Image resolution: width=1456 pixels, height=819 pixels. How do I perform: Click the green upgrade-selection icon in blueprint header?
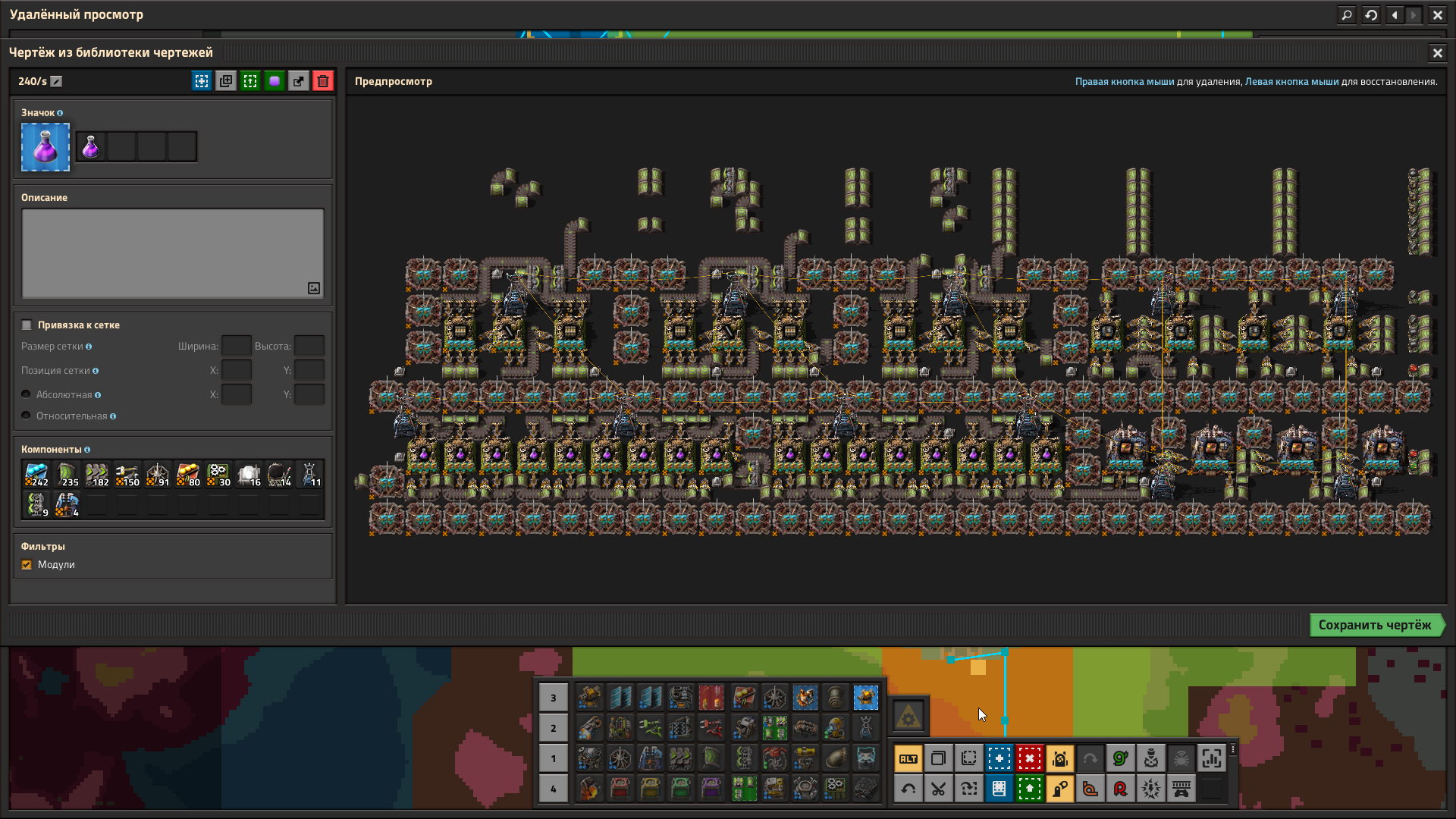[250, 81]
